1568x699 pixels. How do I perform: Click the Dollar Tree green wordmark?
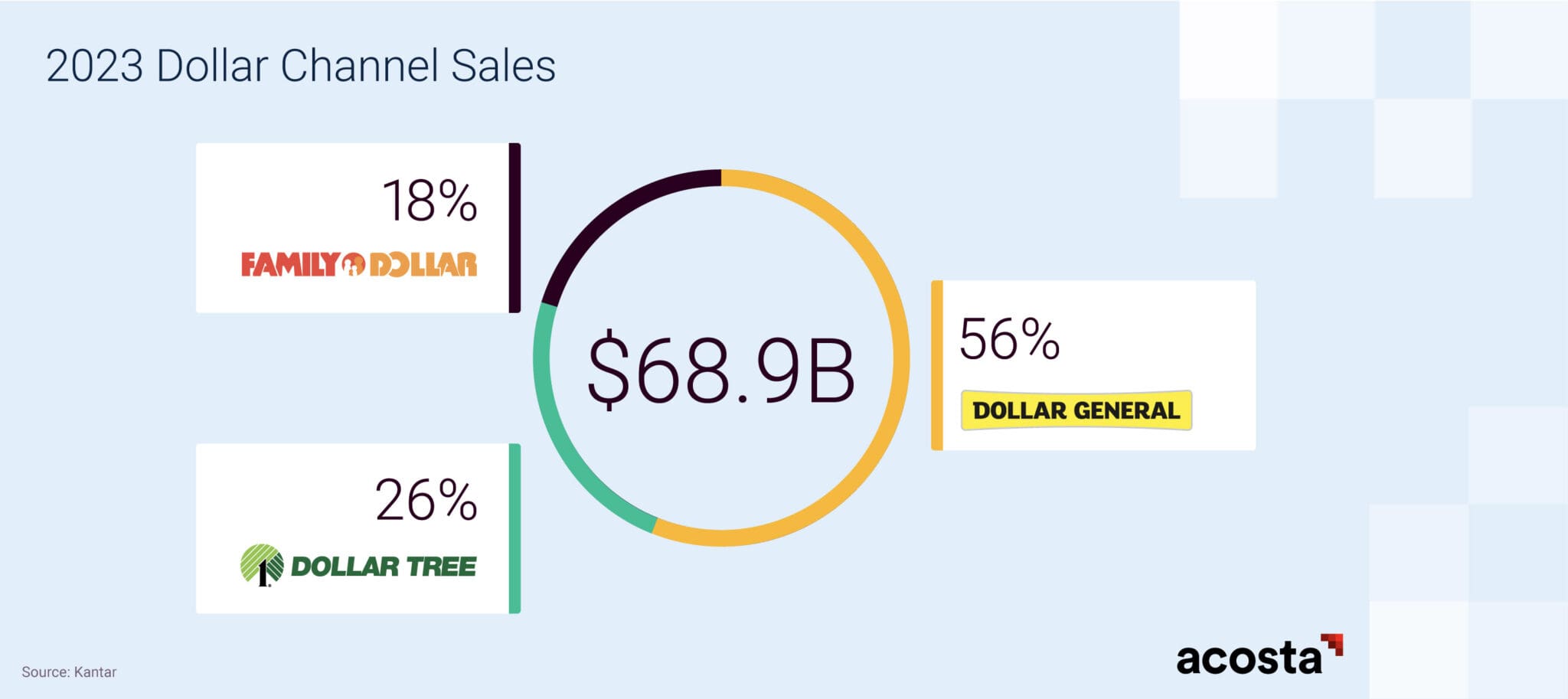384,567
